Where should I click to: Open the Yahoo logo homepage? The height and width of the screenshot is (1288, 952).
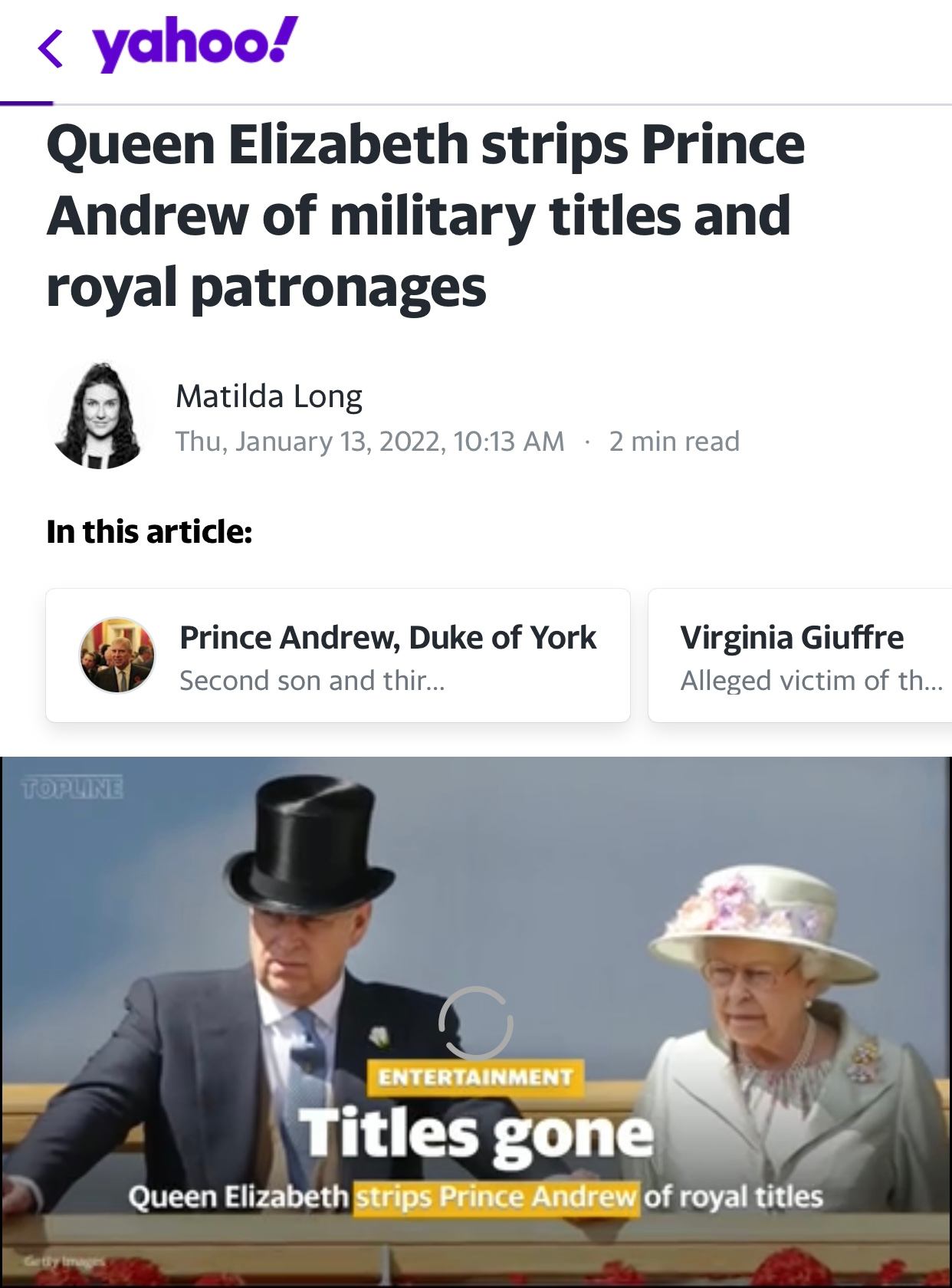[x=195, y=45]
